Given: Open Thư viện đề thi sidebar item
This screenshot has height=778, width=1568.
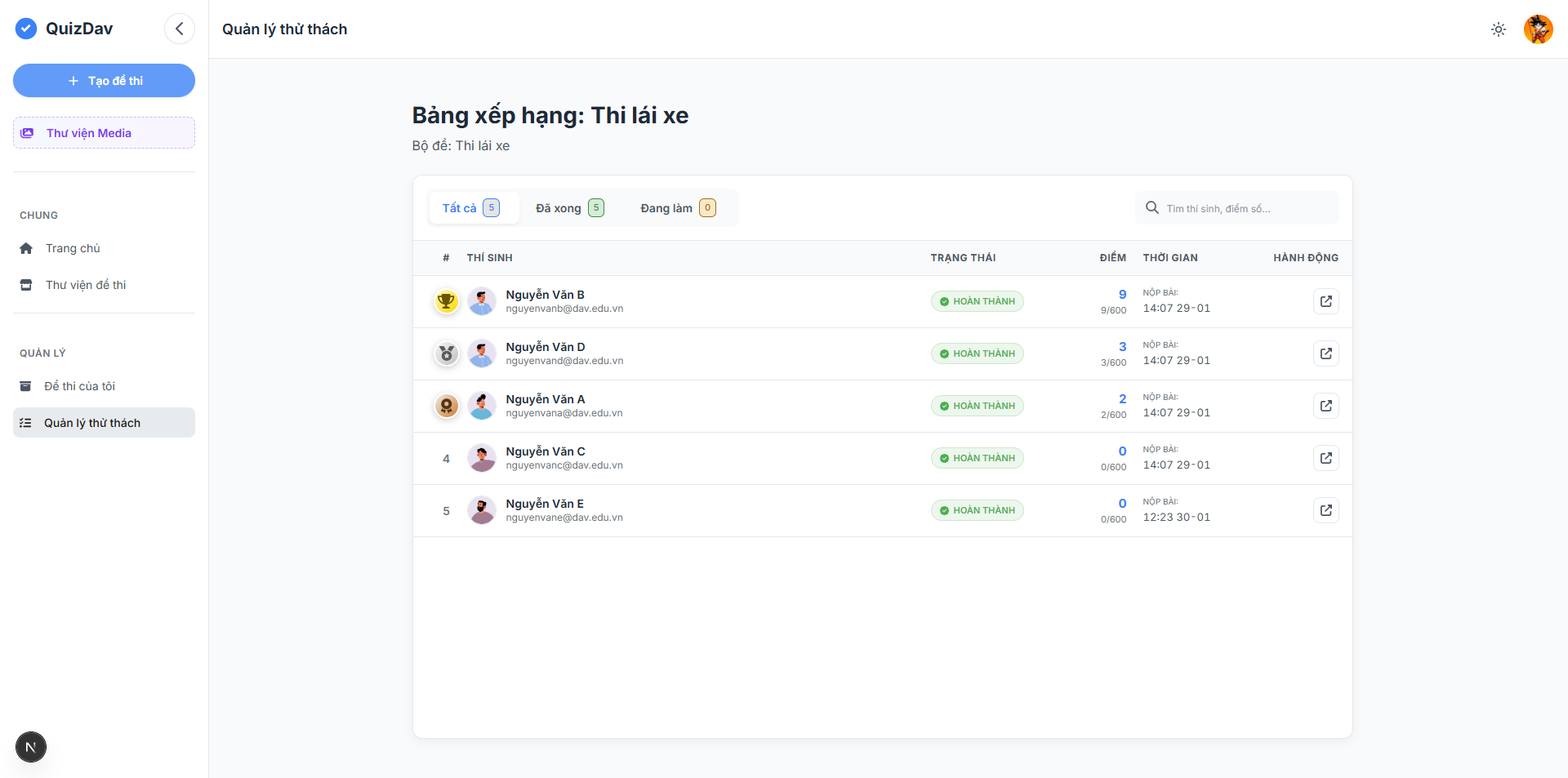Looking at the screenshot, I should [85, 285].
